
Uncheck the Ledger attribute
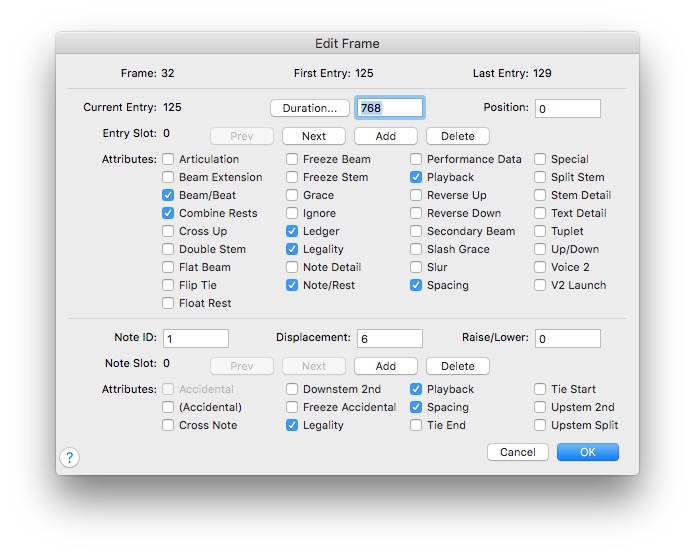click(292, 231)
